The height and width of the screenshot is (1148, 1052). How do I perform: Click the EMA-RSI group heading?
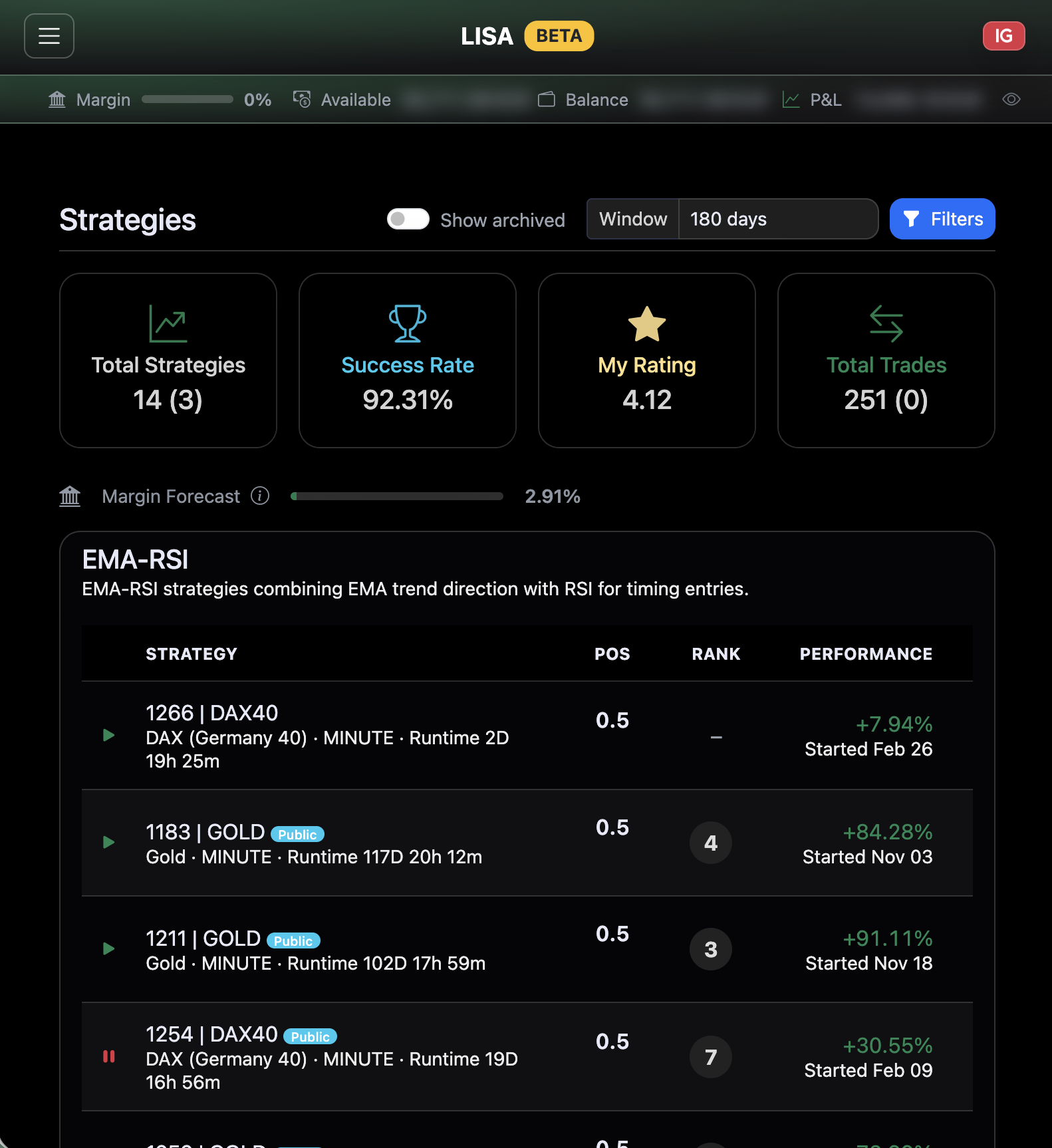point(136,559)
